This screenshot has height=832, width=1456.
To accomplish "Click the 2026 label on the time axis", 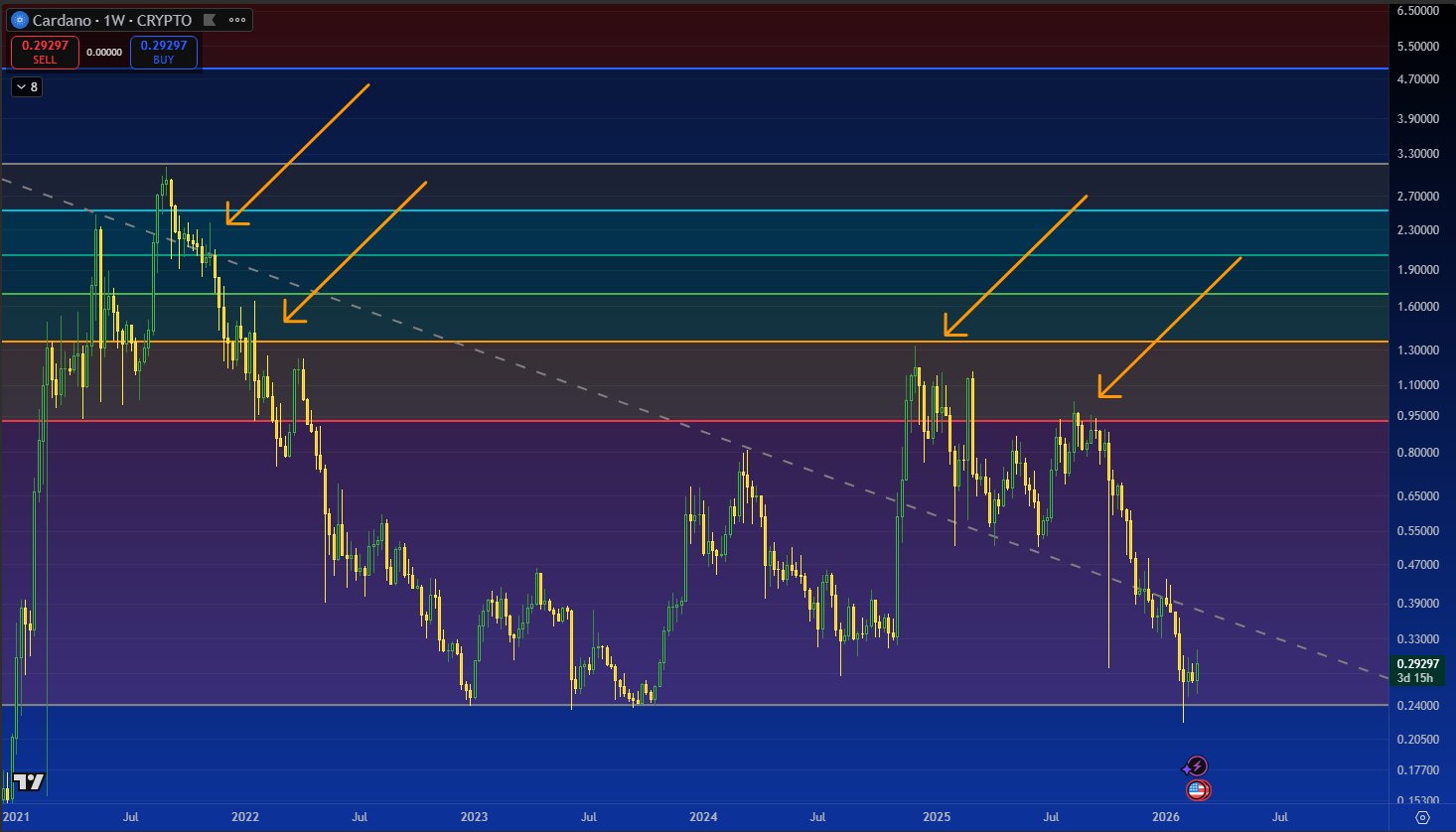I will 1164,817.
